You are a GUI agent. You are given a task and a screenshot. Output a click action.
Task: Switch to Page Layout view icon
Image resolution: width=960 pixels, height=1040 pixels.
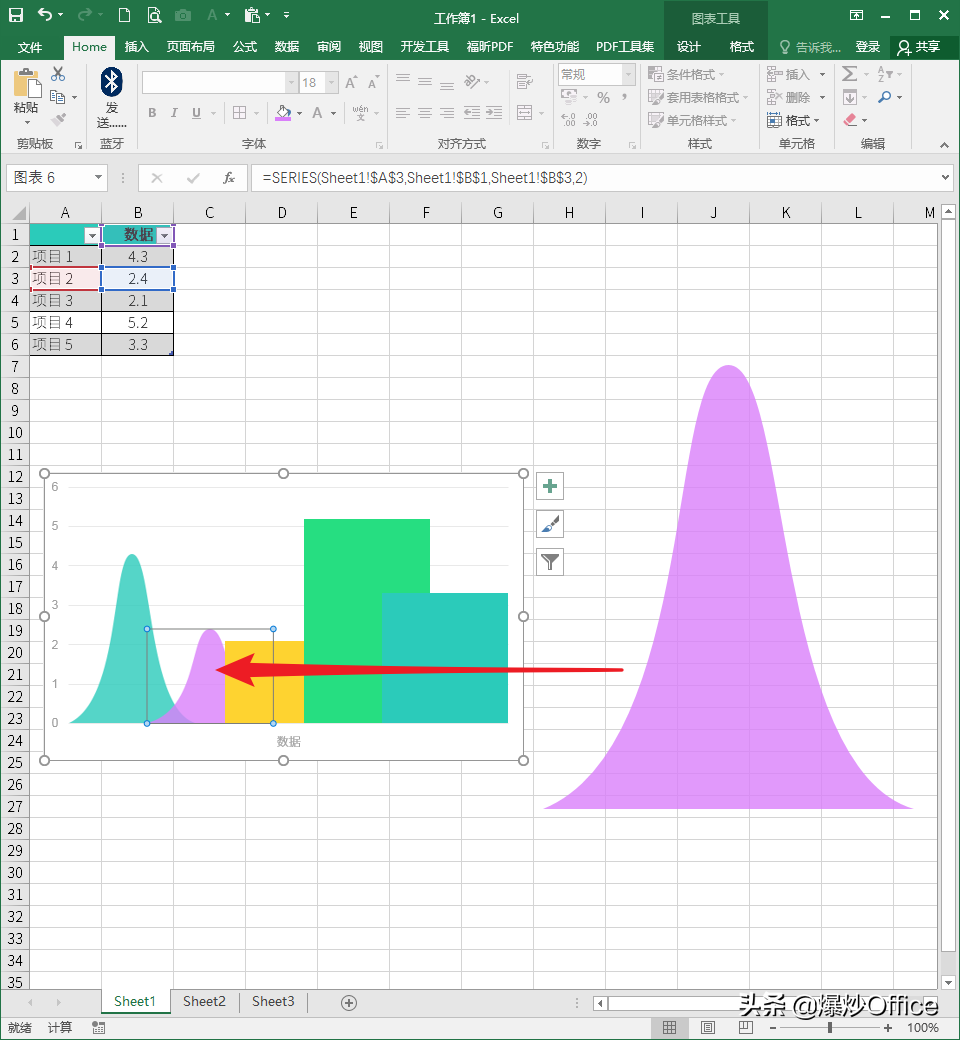pyautogui.click(x=707, y=1027)
